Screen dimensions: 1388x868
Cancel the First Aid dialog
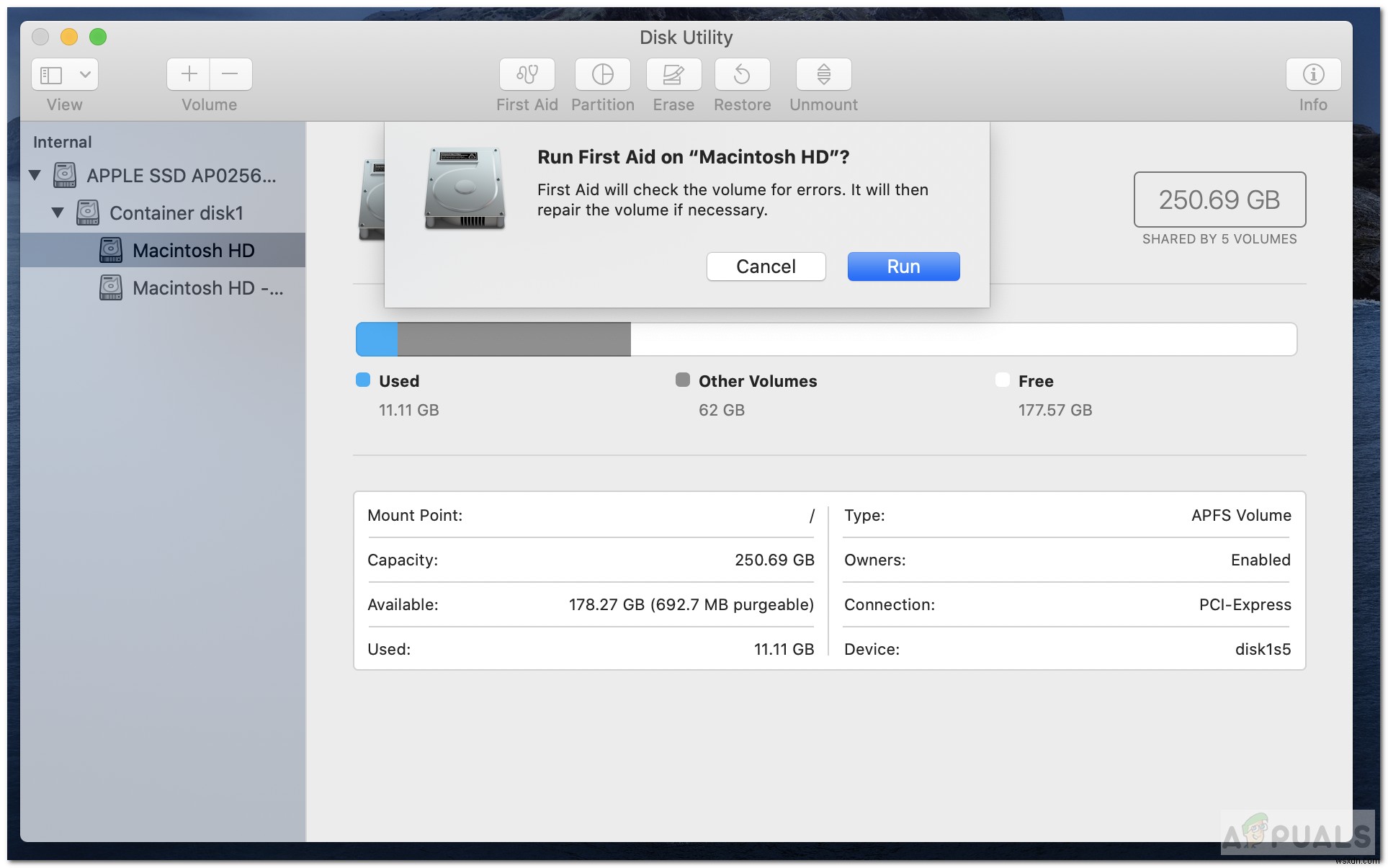tap(766, 267)
